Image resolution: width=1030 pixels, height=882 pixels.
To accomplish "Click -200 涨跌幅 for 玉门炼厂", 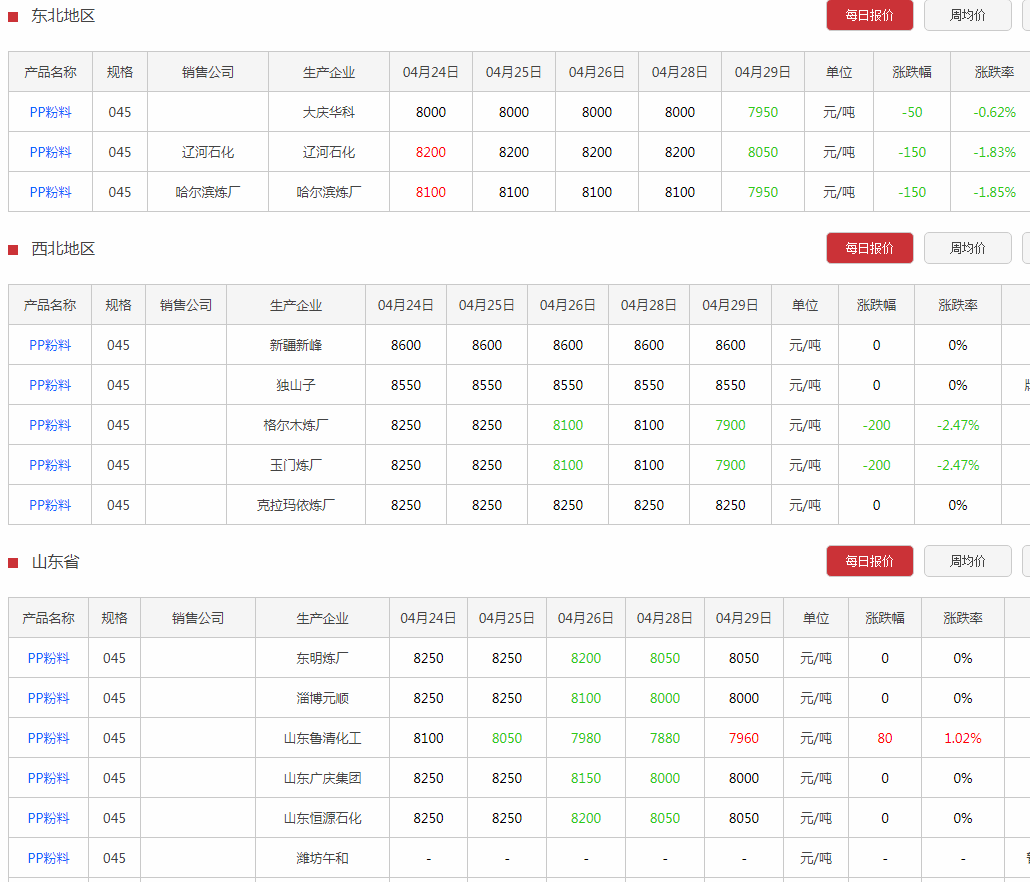I will [x=876, y=466].
